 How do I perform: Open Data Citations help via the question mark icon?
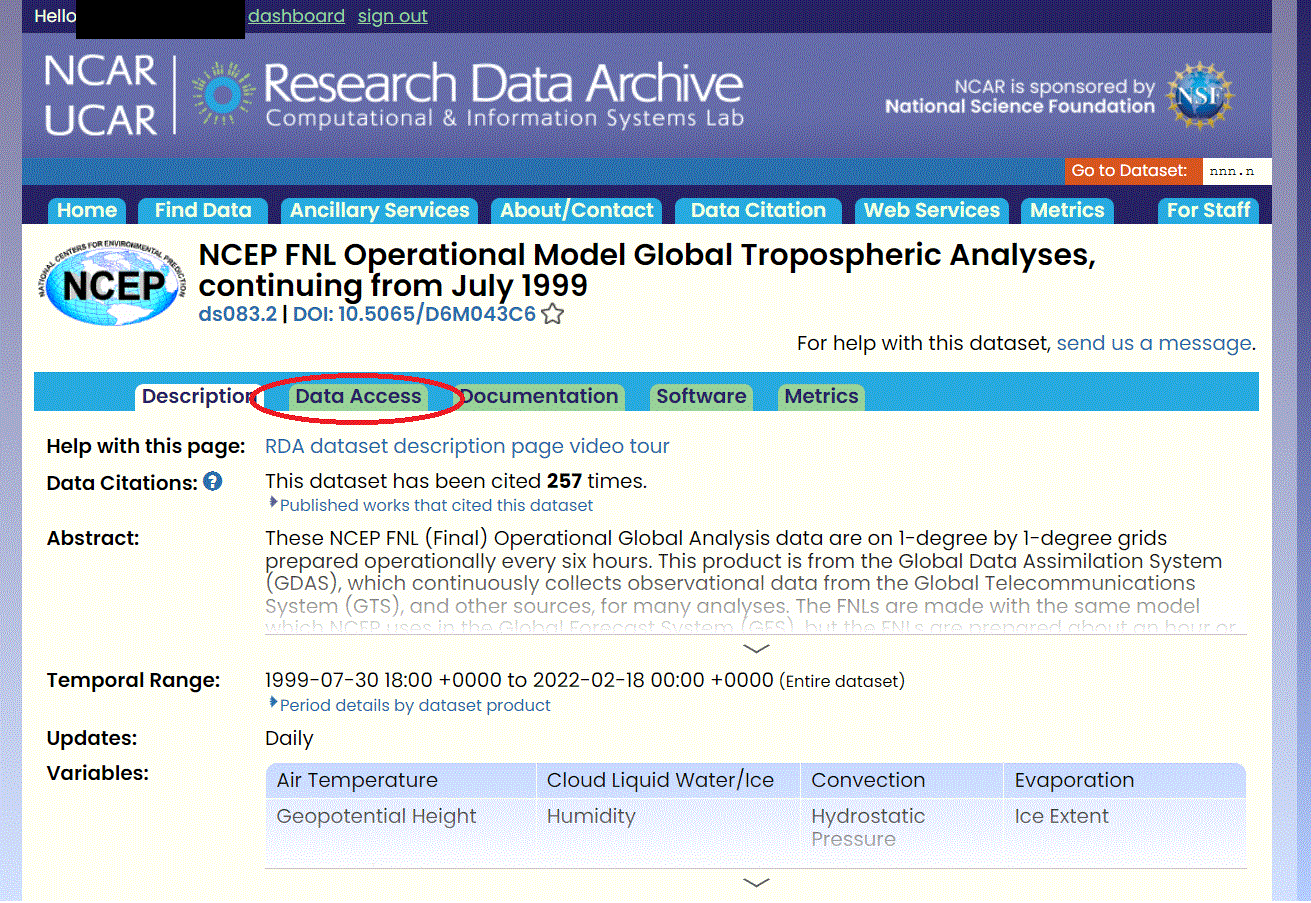coord(211,481)
